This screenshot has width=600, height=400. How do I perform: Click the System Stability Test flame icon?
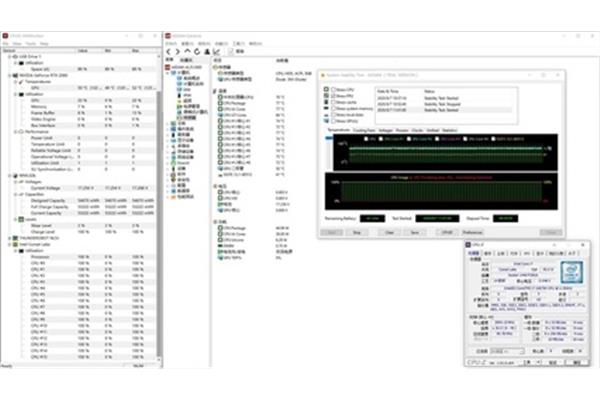tap(323, 75)
